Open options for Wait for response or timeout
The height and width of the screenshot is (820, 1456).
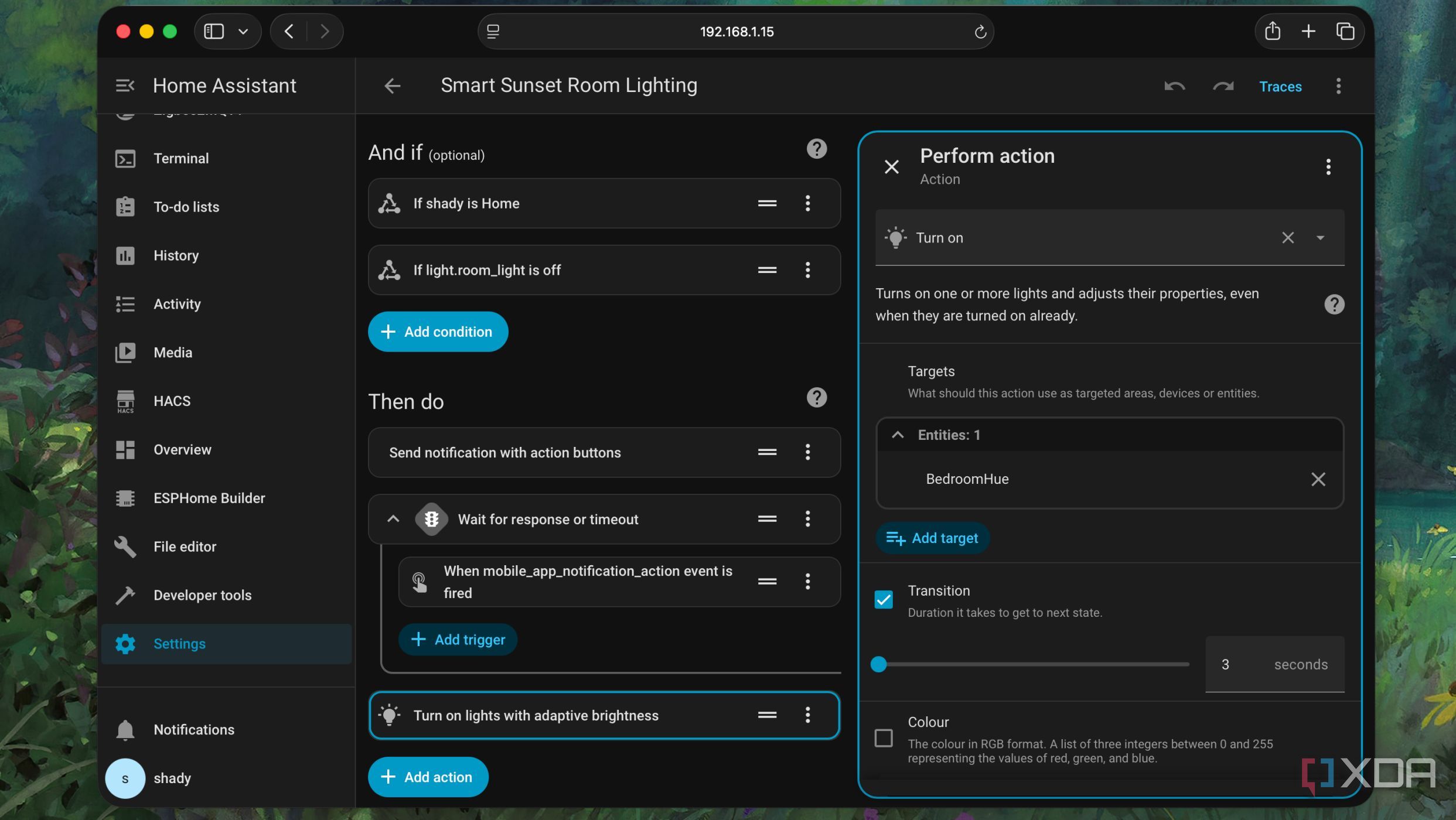[807, 519]
